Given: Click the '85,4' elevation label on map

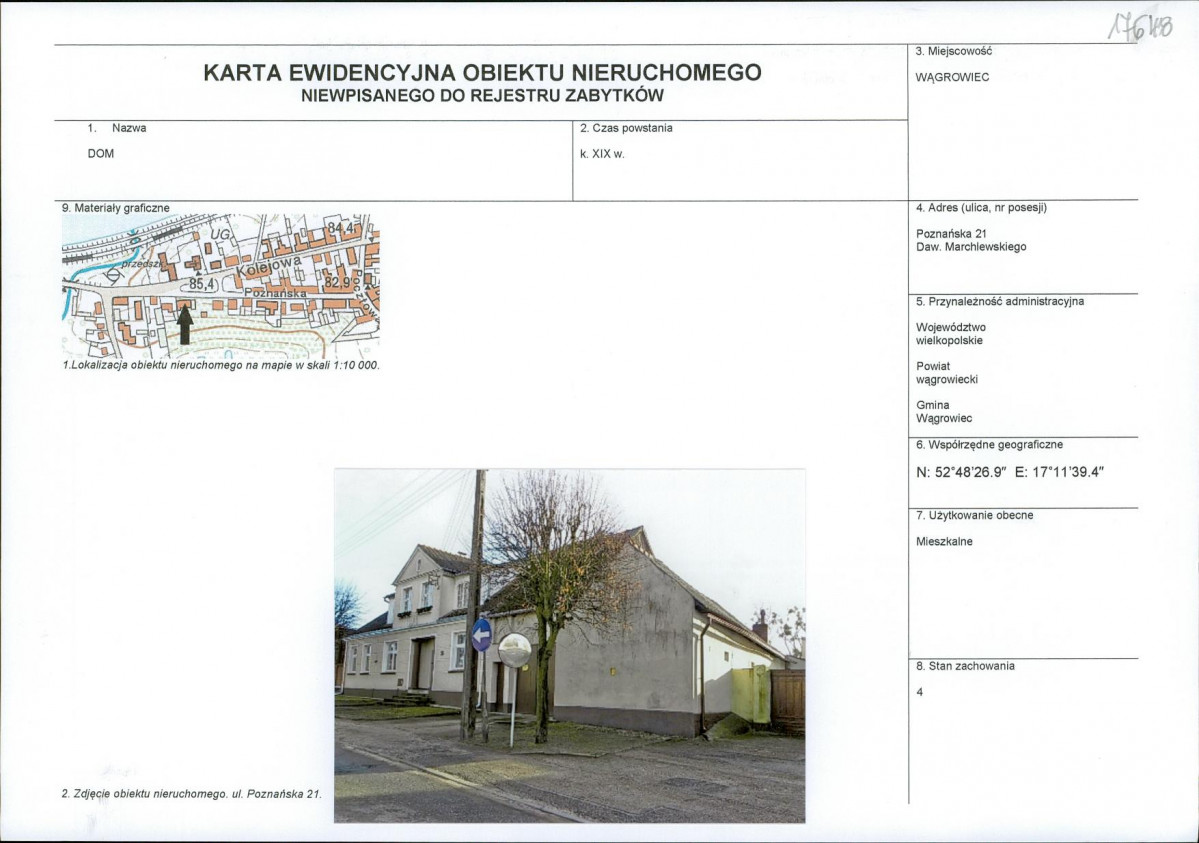Looking at the screenshot, I should [202, 284].
